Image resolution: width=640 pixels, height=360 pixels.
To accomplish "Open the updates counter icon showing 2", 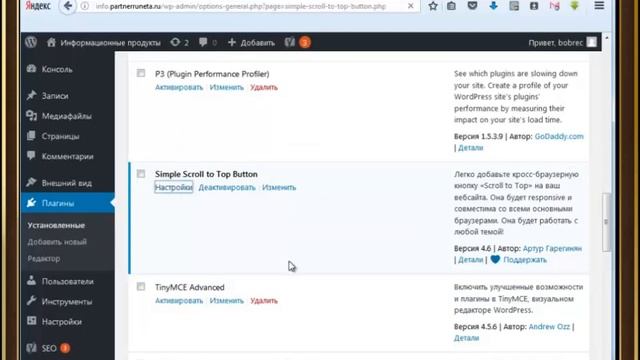I will coord(180,42).
